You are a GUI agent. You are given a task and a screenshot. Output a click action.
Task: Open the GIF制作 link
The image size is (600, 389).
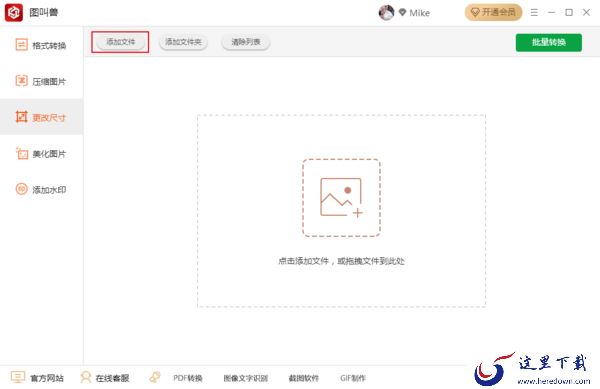(x=353, y=378)
